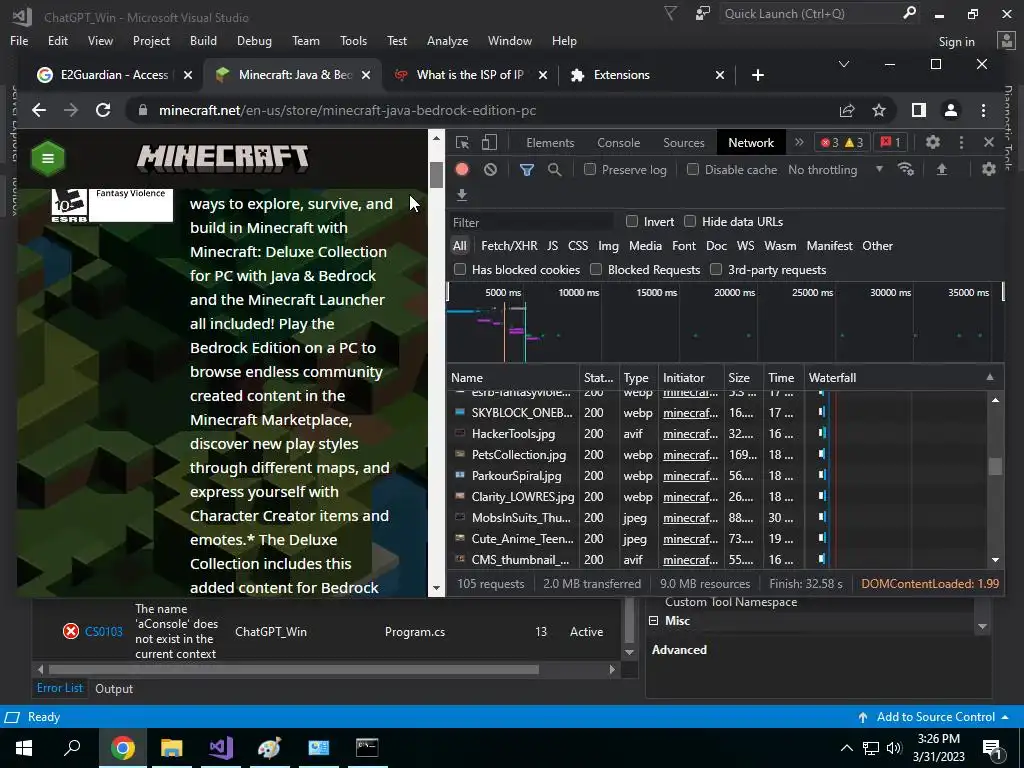Open the green Minecraft hamburger menu
The image size is (1024, 768).
pos(48,158)
